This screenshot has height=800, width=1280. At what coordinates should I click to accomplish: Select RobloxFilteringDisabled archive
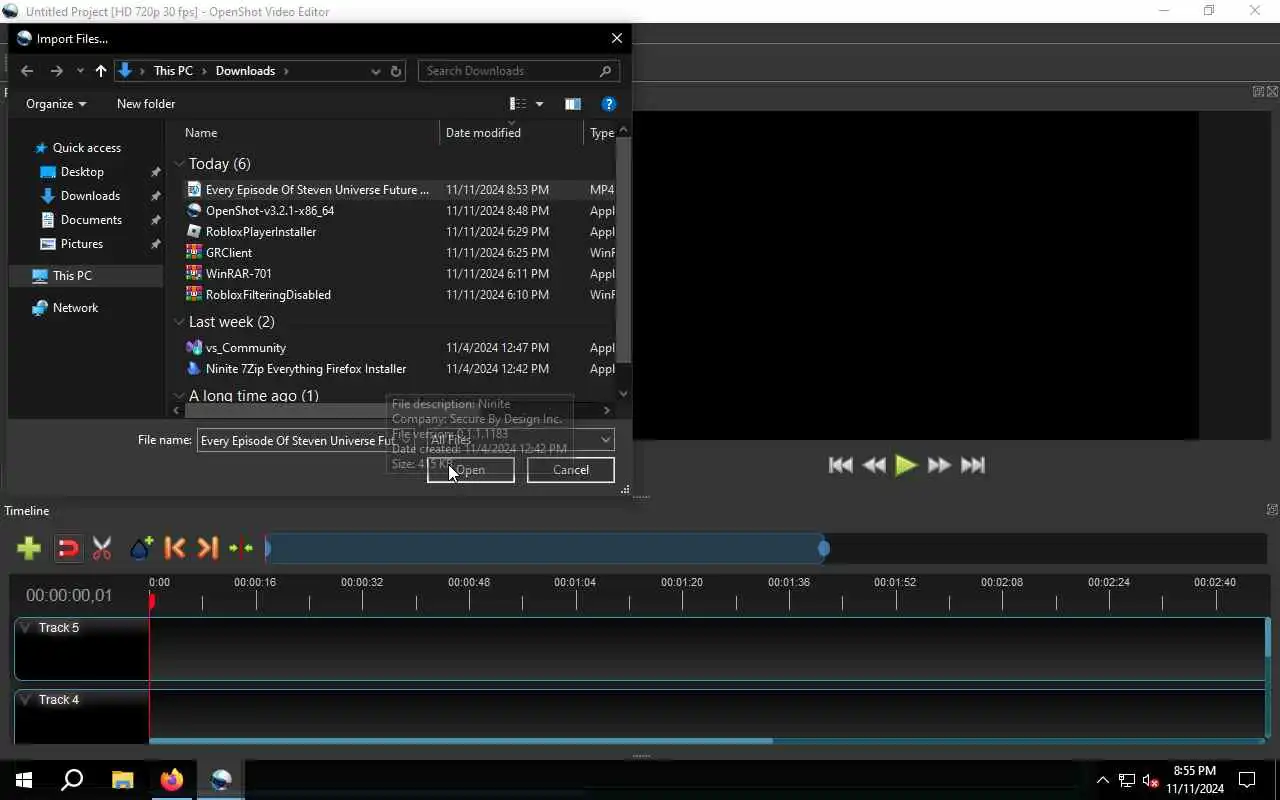coord(268,295)
